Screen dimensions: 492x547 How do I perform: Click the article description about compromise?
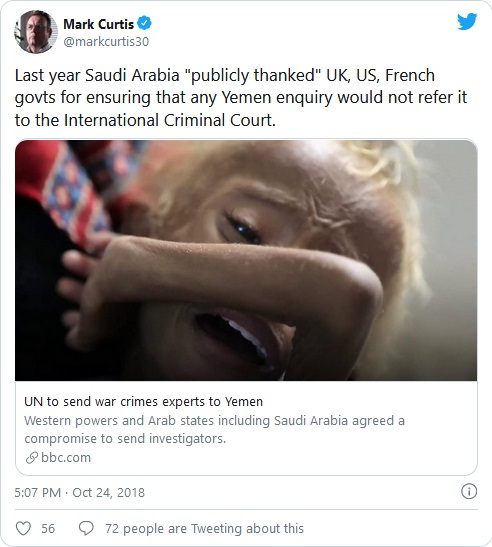pyautogui.click(x=214, y=429)
